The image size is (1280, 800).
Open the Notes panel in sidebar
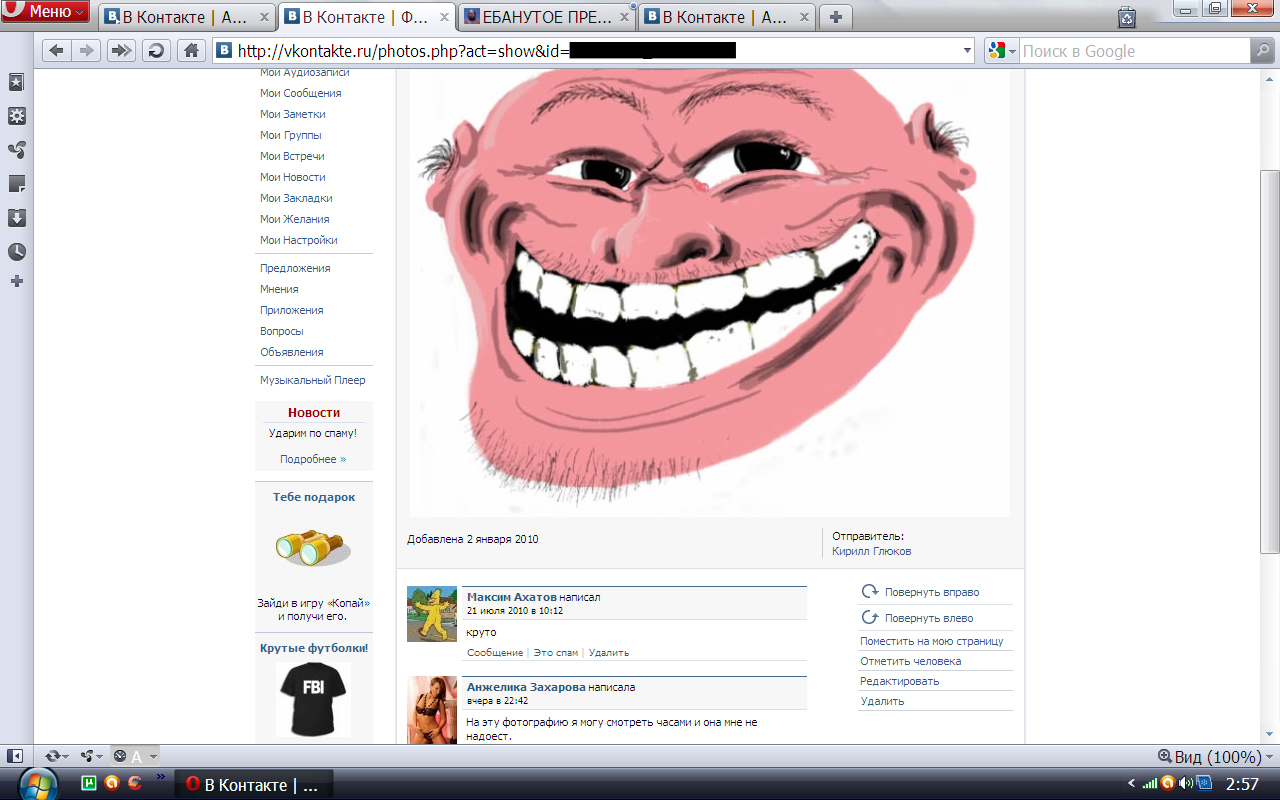(17, 183)
